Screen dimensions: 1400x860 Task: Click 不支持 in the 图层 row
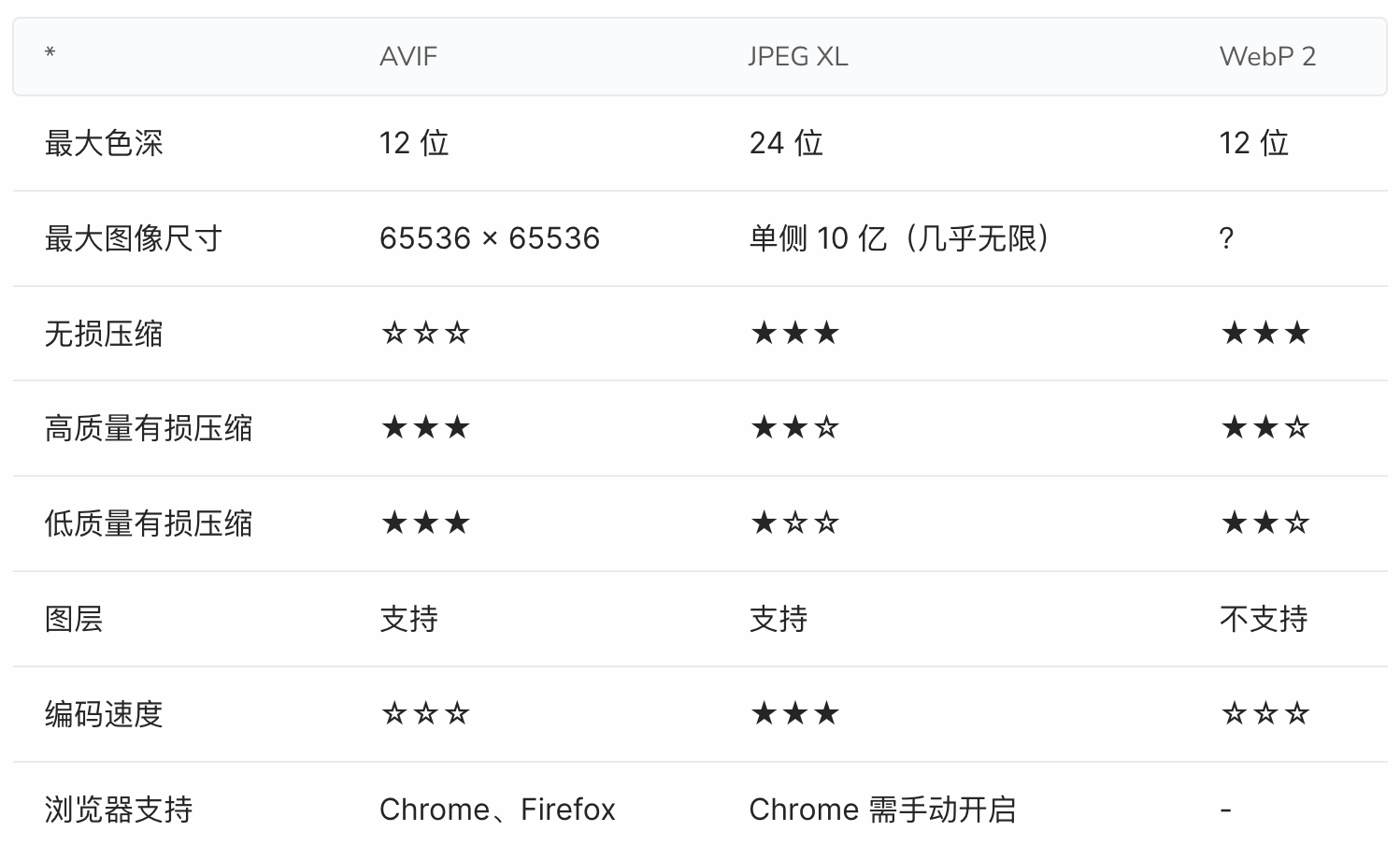[x=1264, y=619]
